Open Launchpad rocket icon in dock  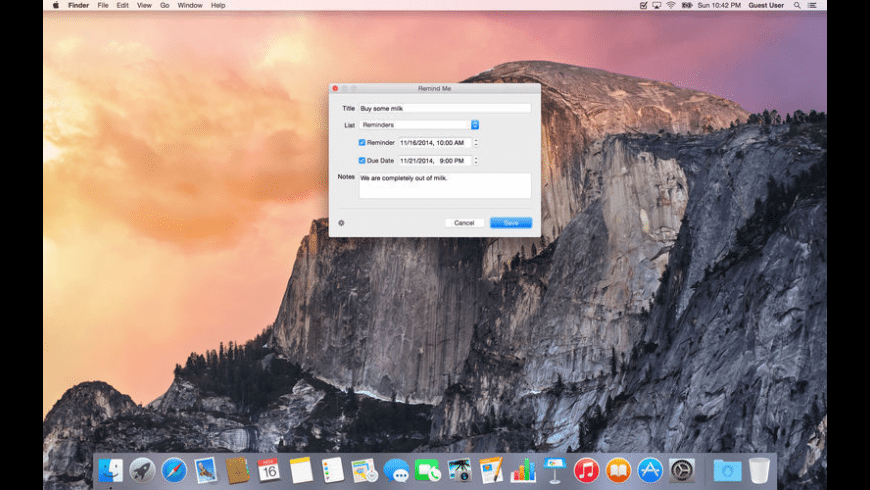click(142, 471)
